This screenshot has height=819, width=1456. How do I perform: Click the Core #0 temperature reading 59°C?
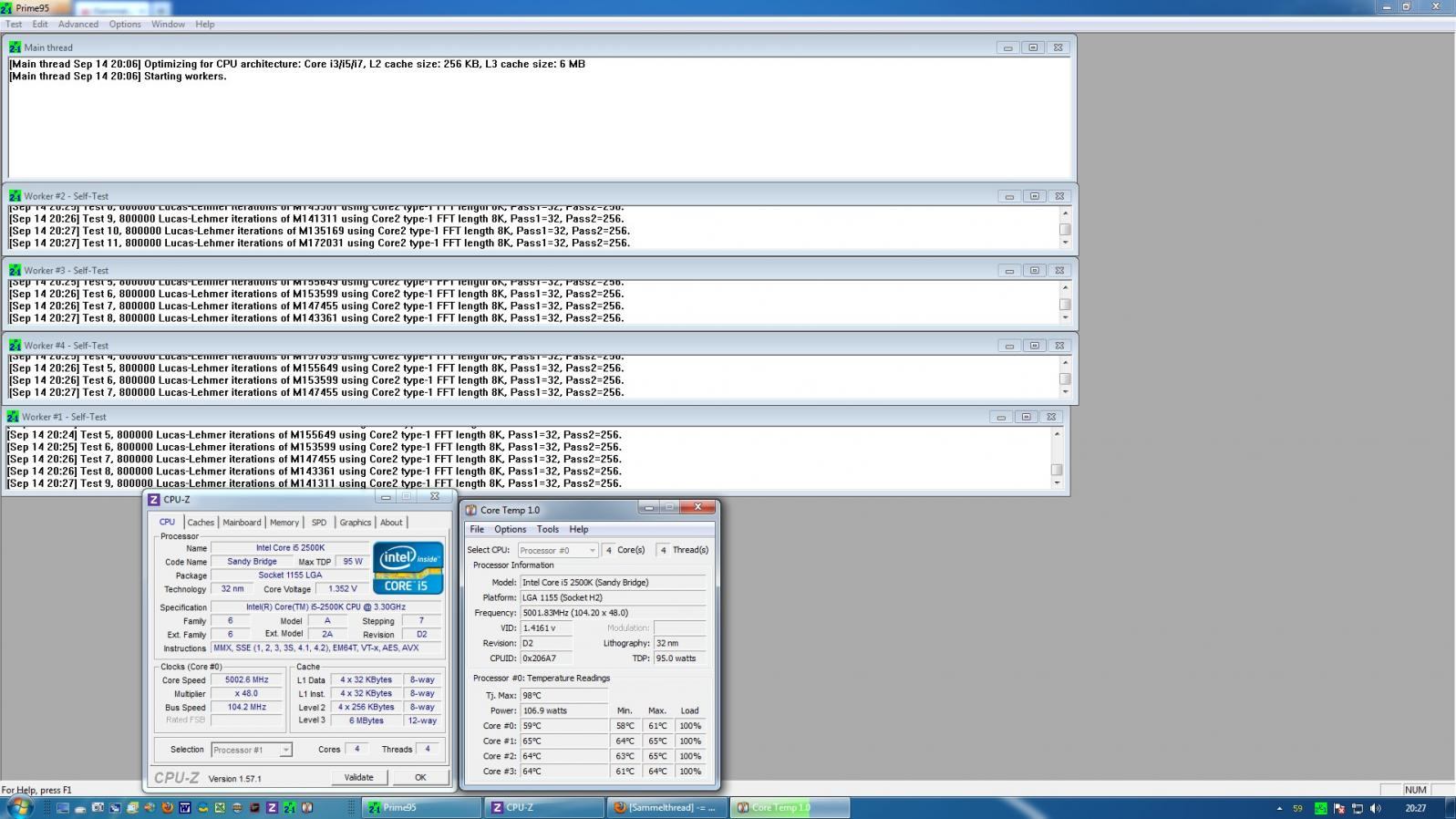click(x=563, y=726)
